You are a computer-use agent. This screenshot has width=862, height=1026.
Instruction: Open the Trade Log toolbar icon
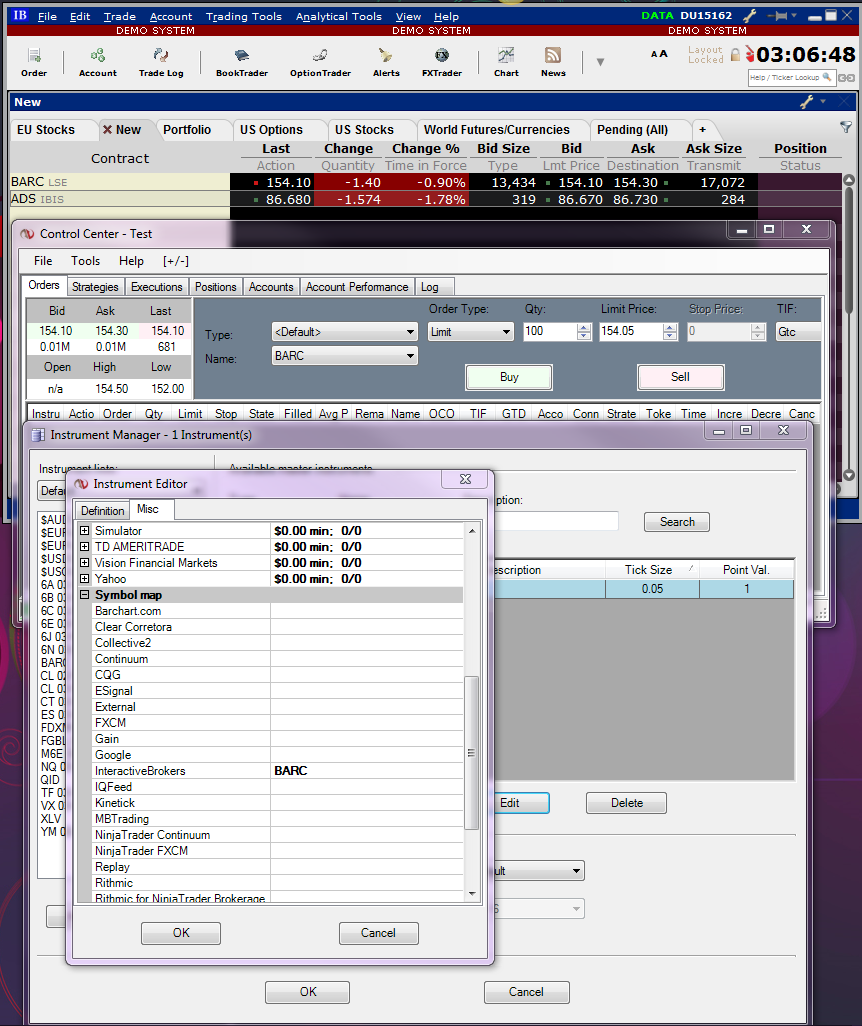pyautogui.click(x=161, y=62)
